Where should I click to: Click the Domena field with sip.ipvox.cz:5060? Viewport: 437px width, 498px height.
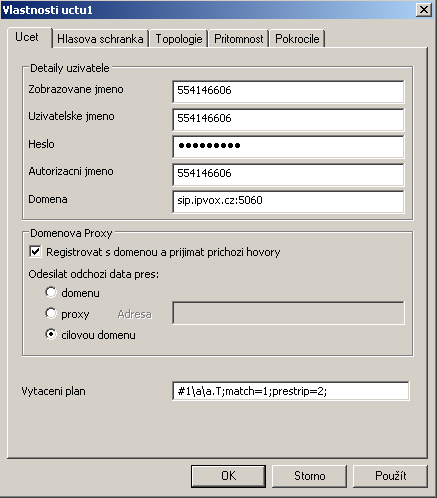288,201
